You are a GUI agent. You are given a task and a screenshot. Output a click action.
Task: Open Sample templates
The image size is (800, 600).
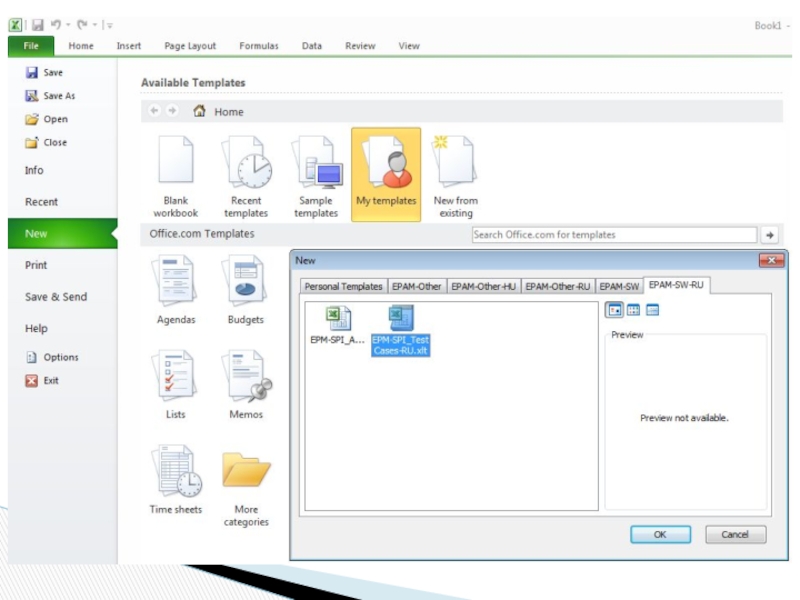[x=316, y=175]
